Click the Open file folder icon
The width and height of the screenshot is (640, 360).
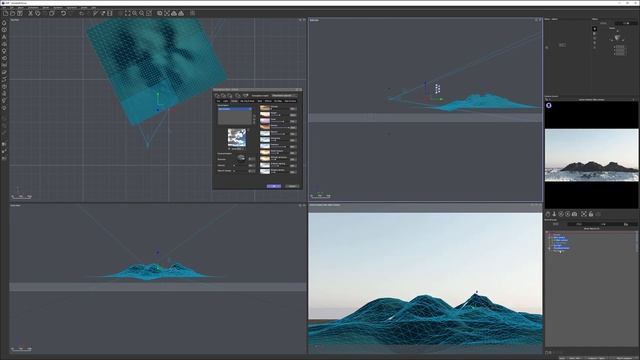13,13
